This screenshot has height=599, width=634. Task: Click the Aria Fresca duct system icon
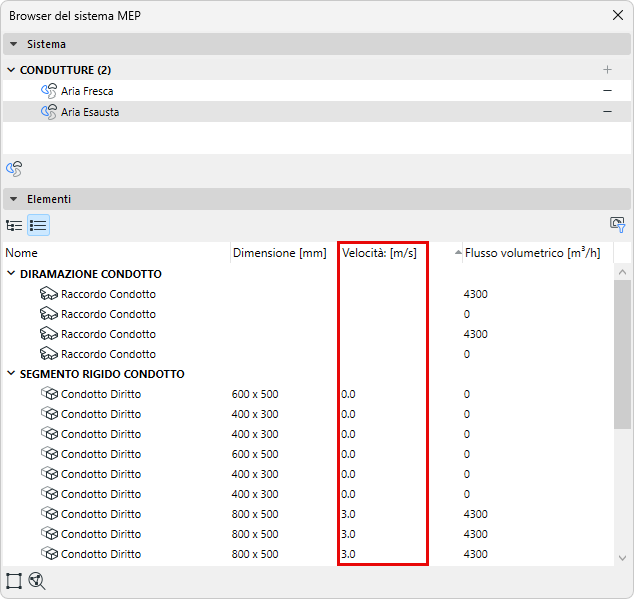click(49, 91)
